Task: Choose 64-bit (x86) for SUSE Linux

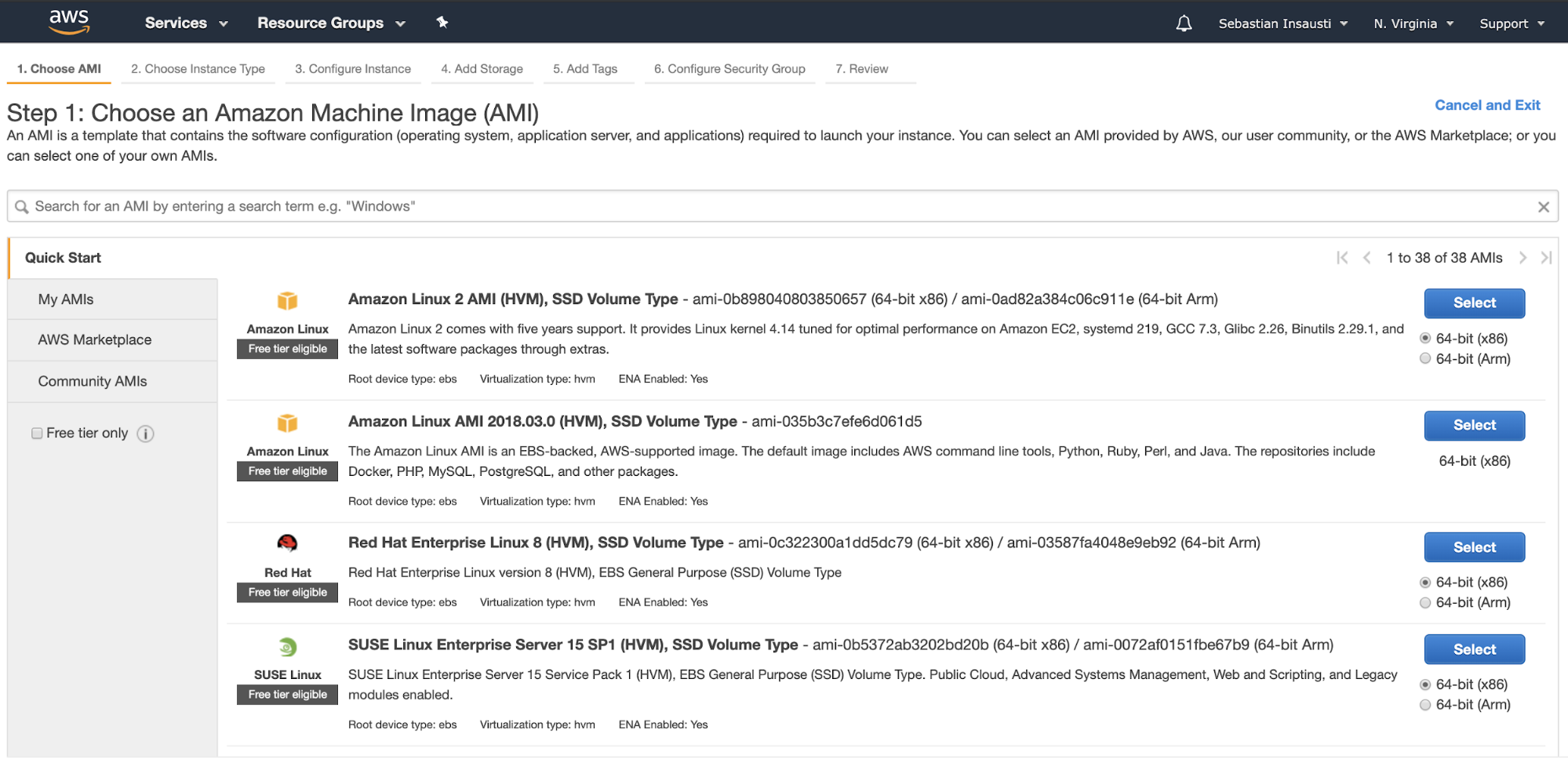Action: pos(1425,684)
